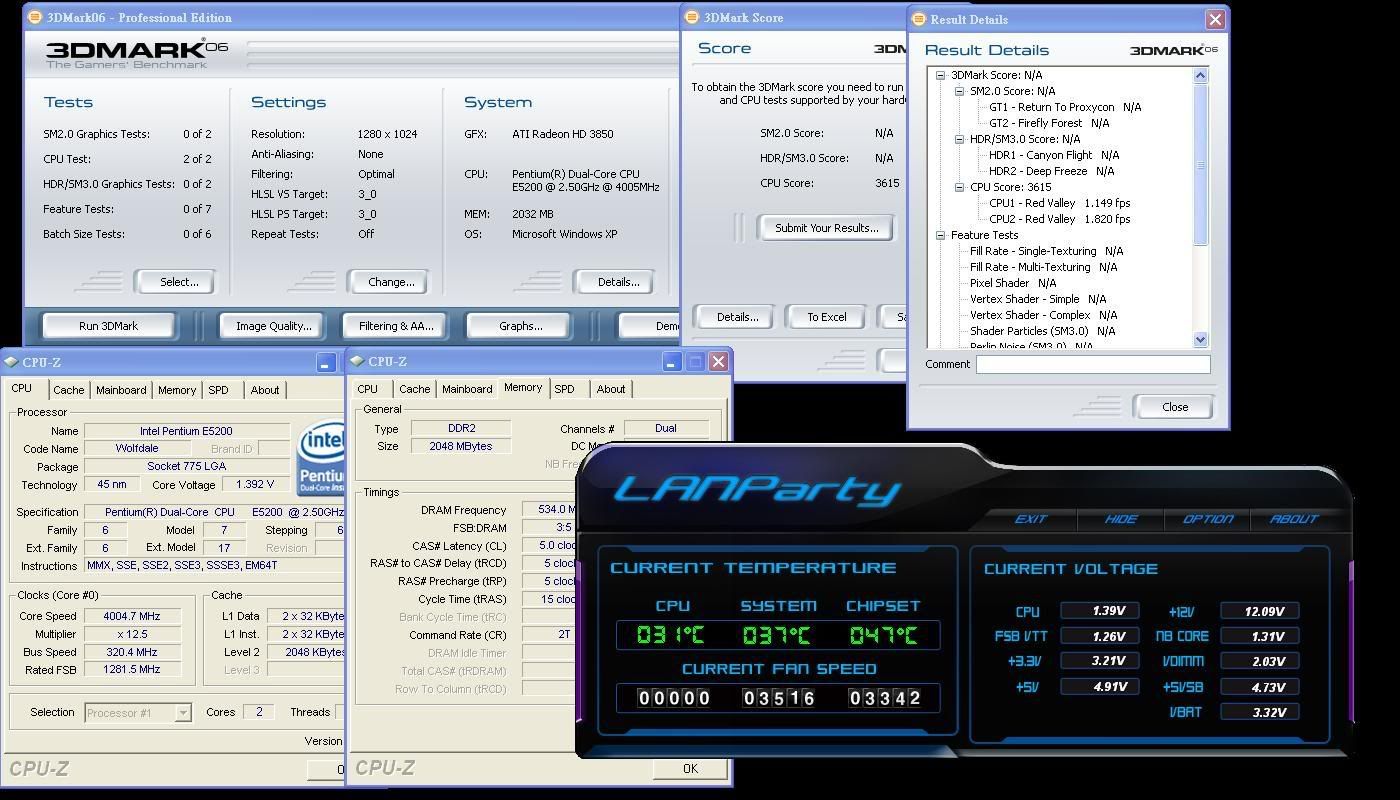Select Pixel Shader row

point(1013,283)
